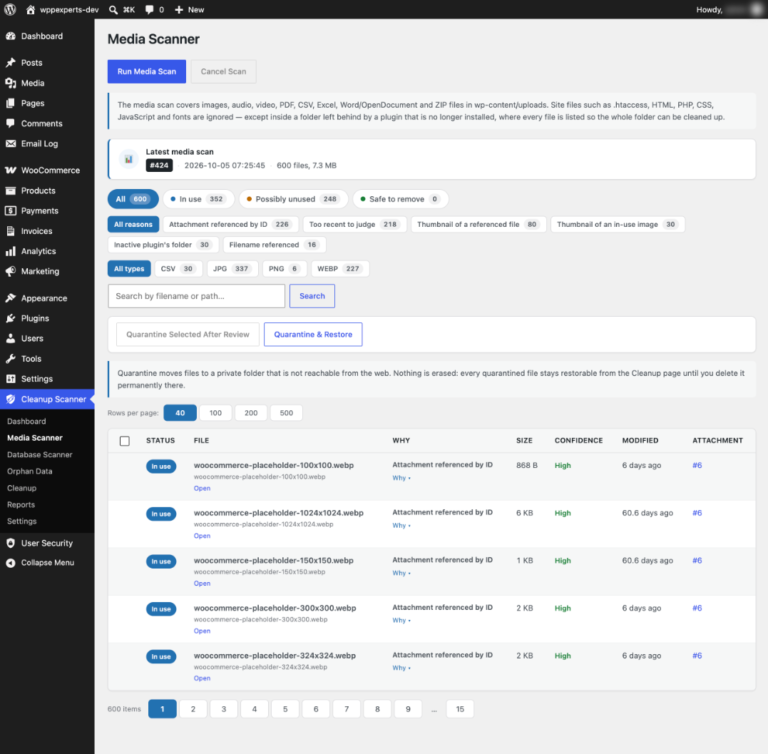Click the Settings icon in main sidebar
Image resolution: width=768 pixels, height=754 pixels.
click(11, 379)
